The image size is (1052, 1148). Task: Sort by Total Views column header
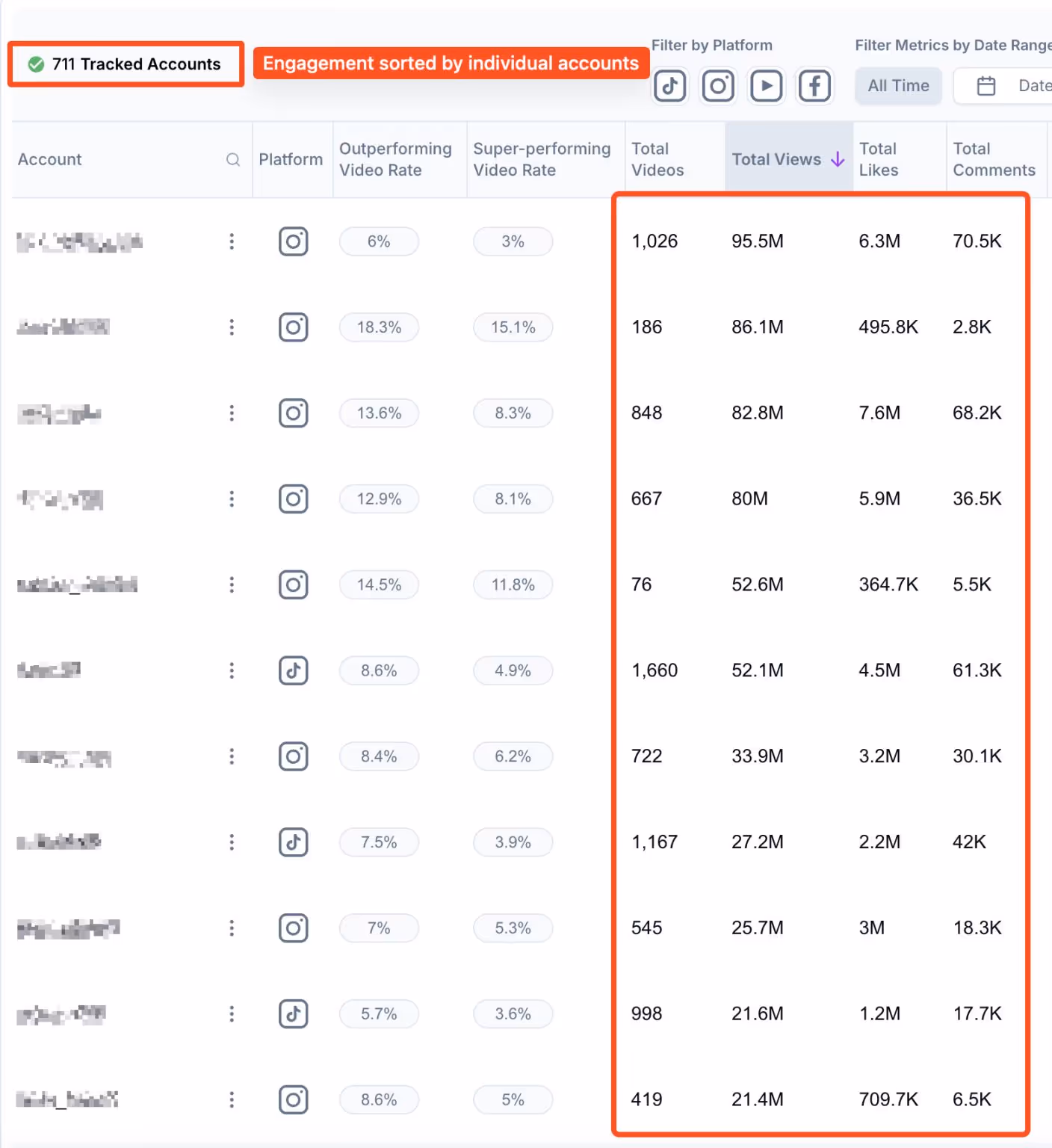[788, 159]
